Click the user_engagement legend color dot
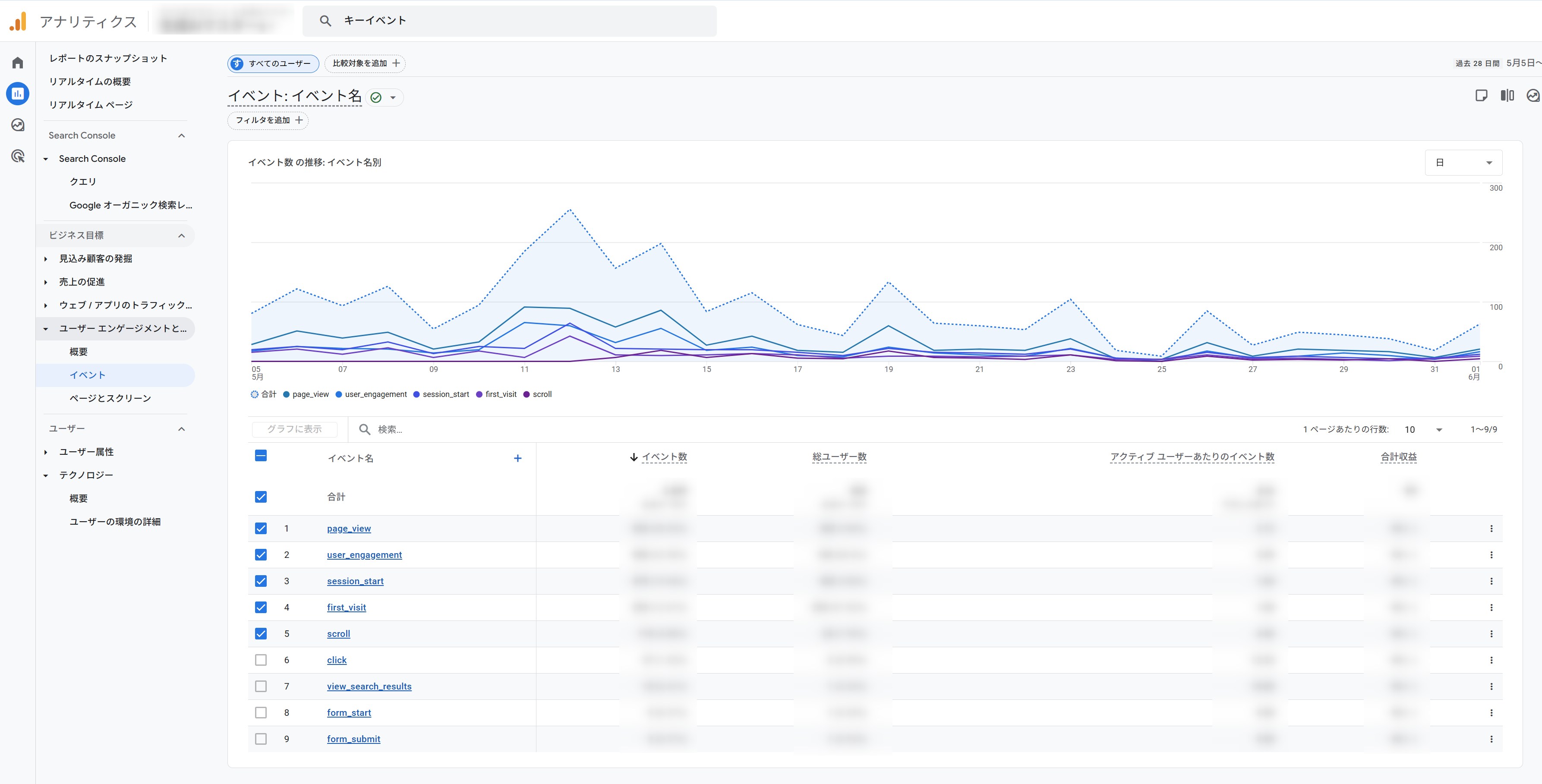Viewport: 1542px width, 784px height. point(339,394)
